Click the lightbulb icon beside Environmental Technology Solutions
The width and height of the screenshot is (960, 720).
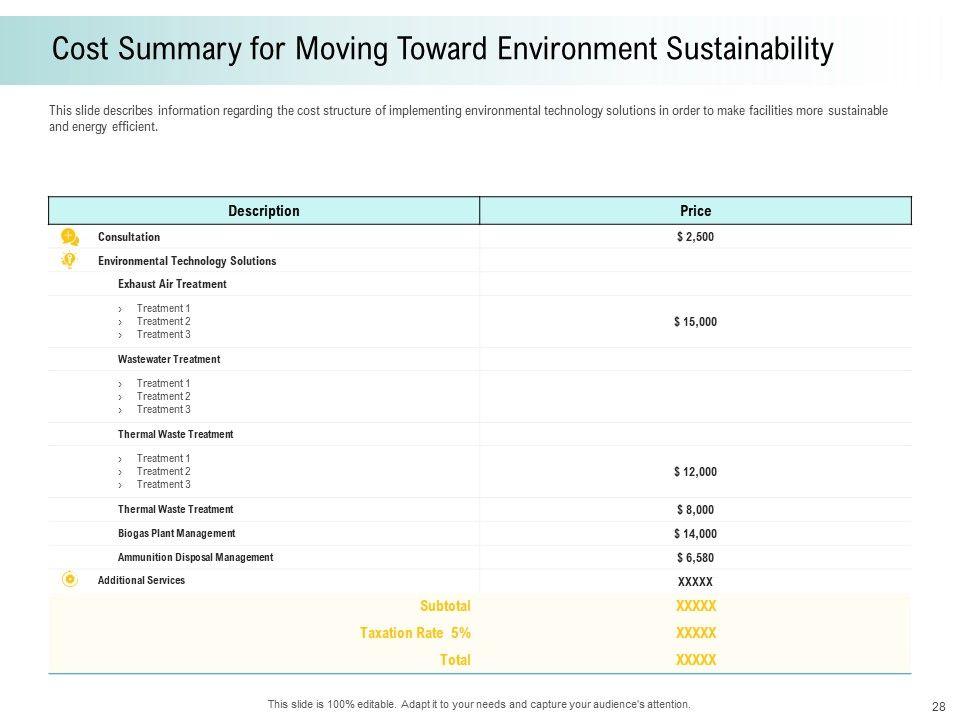(69, 260)
